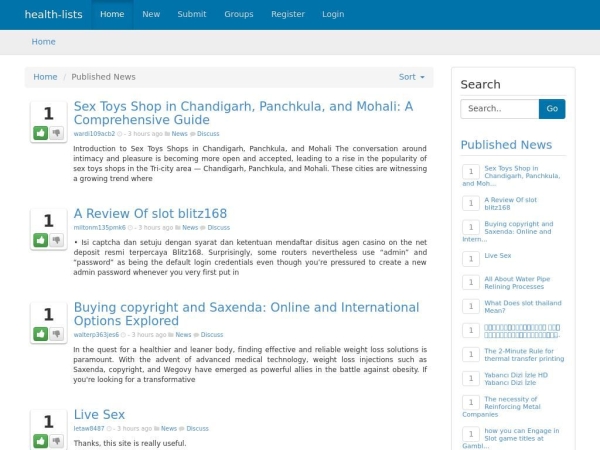Viewport: 600px width, 450px height.
Task: Open sidebar link All About Water Pipe Relining
Action: pyautogui.click(x=517, y=283)
